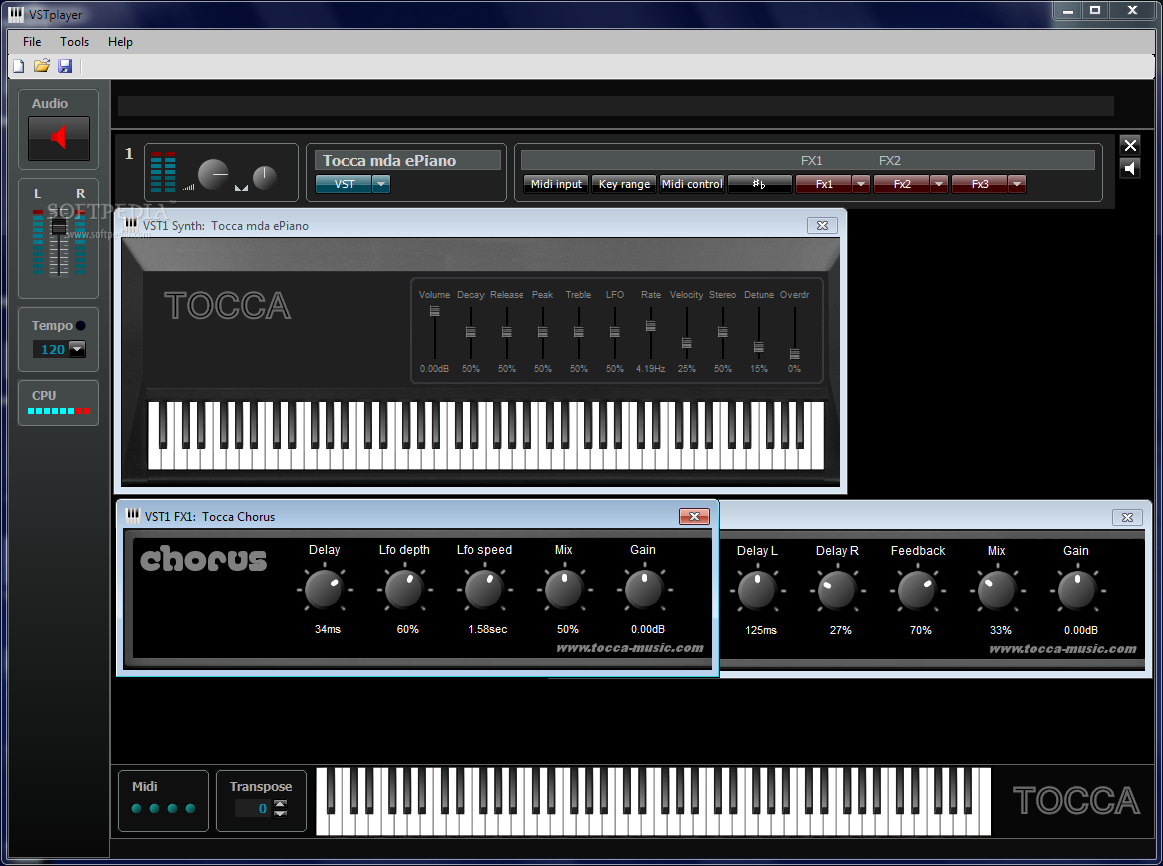Click the delay Feedback knob

917,591
